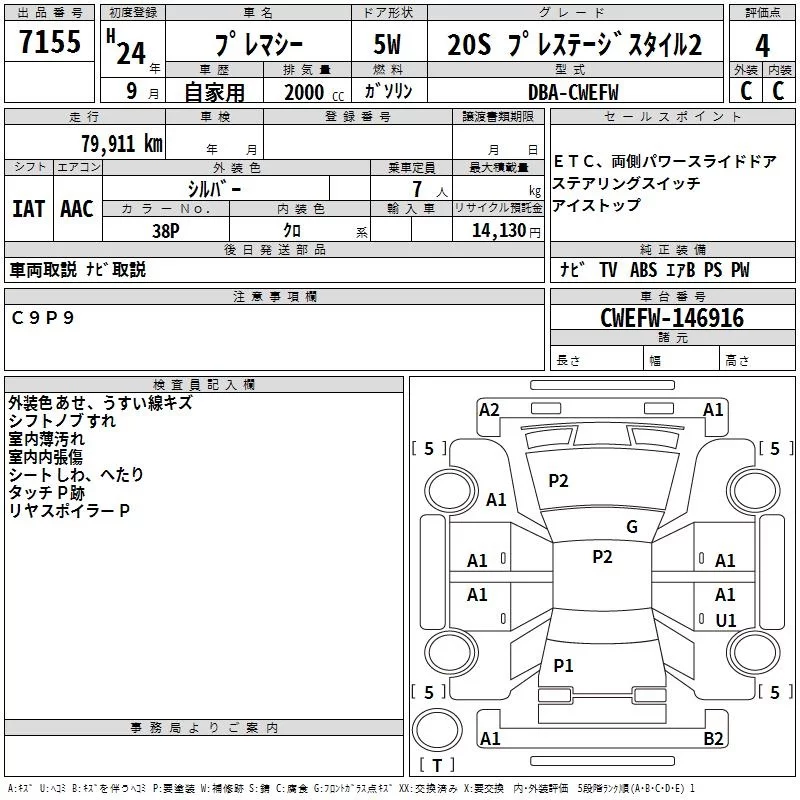Click the TV genuine equipment entry
This screenshot has width=800, height=800.
tap(608, 269)
